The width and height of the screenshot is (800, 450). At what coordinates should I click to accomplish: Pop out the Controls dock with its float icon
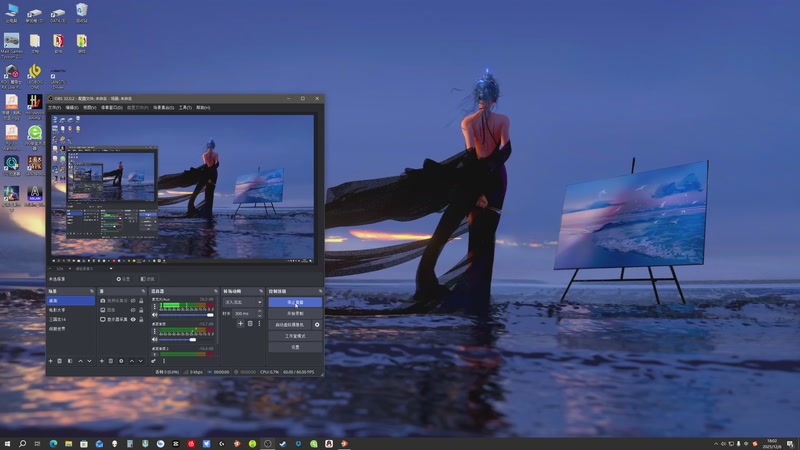point(320,291)
